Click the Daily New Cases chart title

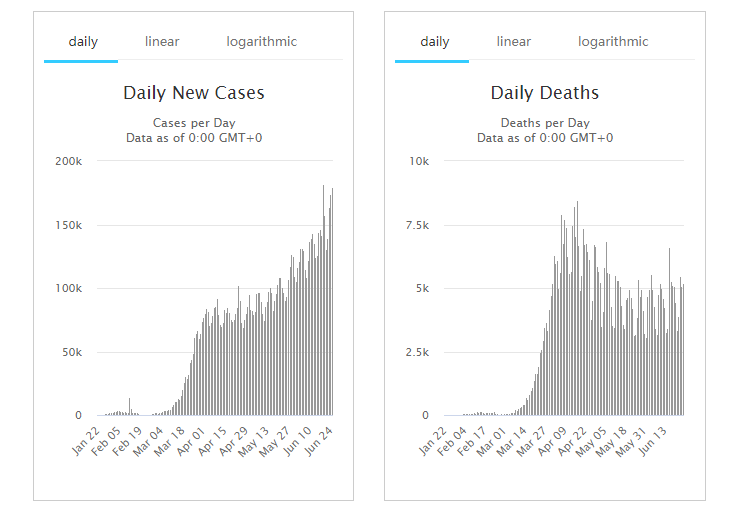(194, 93)
